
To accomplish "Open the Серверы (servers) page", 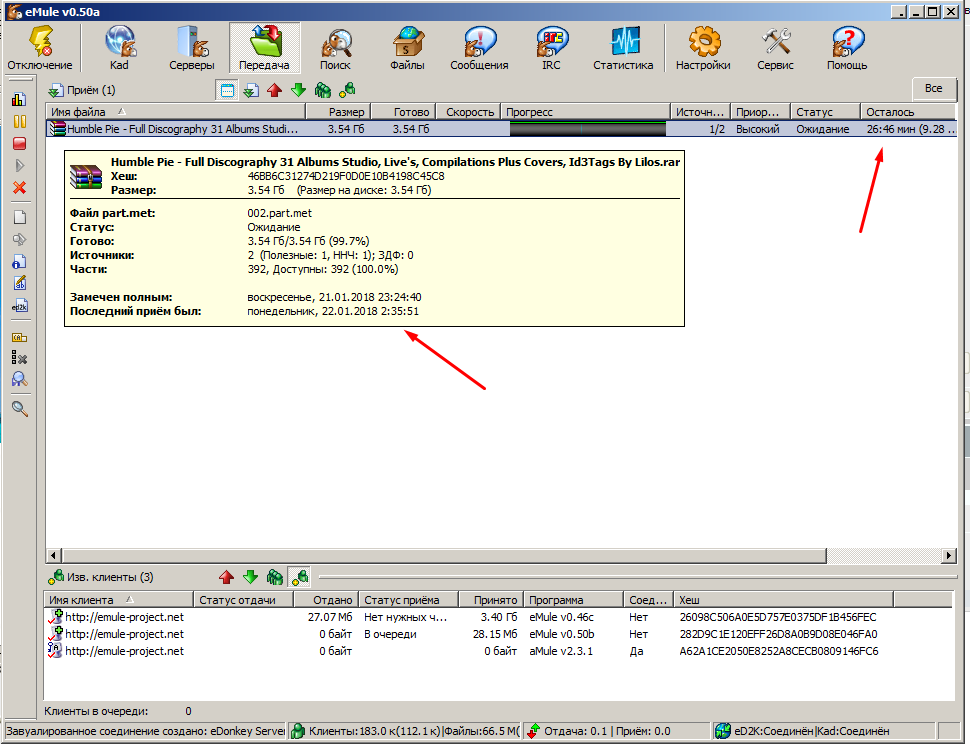I will coord(192,48).
